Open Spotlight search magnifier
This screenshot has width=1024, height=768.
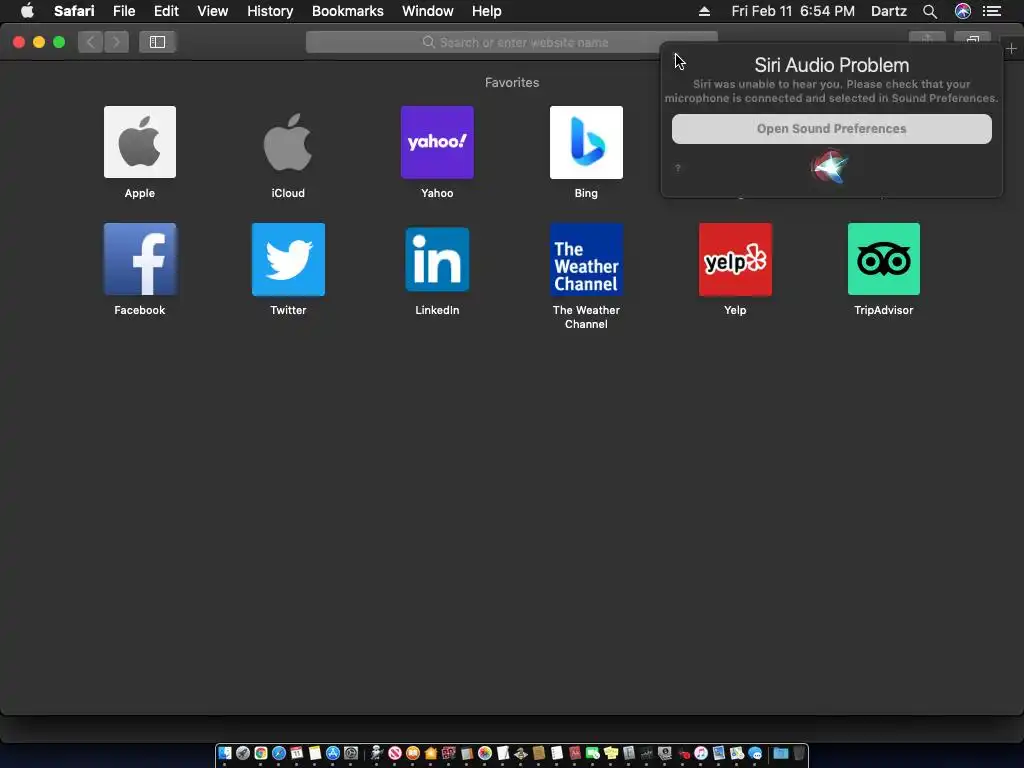pyautogui.click(x=929, y=11)
